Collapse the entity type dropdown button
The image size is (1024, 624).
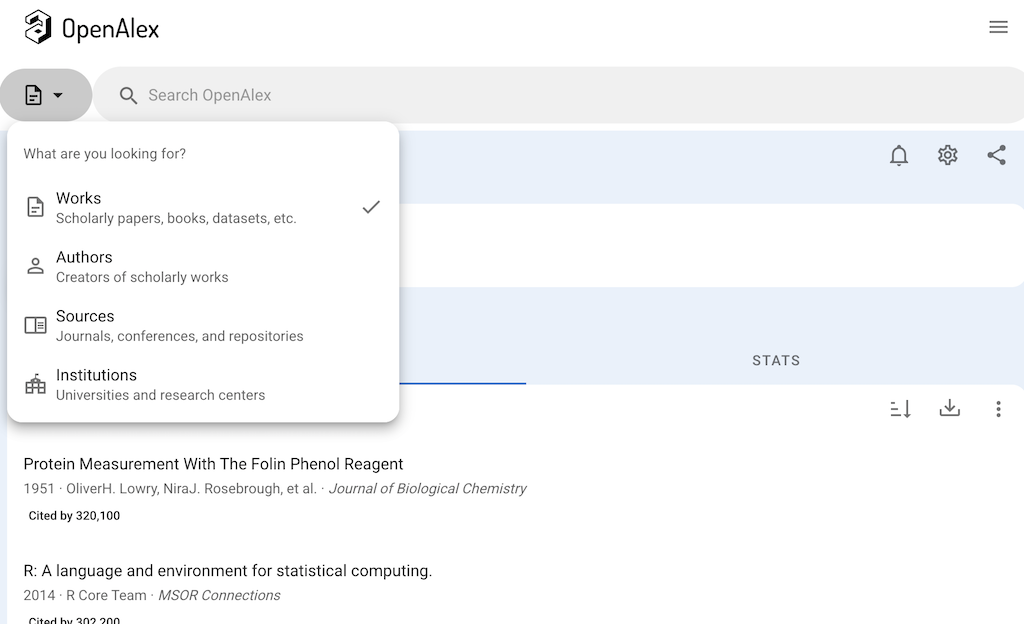pyautogui.click(x=45, y=95)
